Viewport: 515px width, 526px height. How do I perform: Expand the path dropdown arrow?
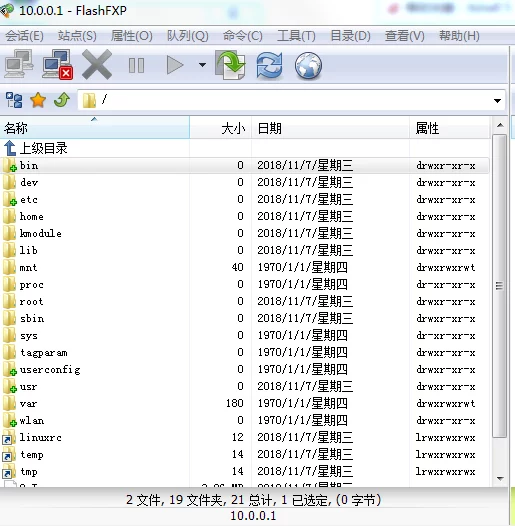[x=497, y=100]
